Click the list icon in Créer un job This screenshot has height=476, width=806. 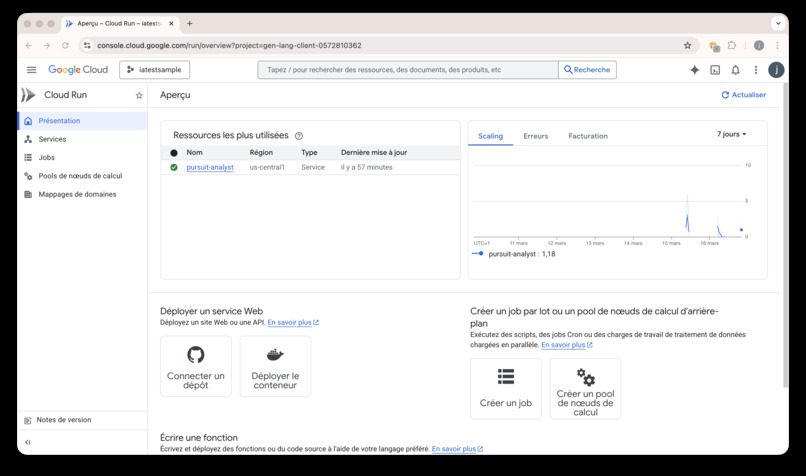(x=506, y=376)
